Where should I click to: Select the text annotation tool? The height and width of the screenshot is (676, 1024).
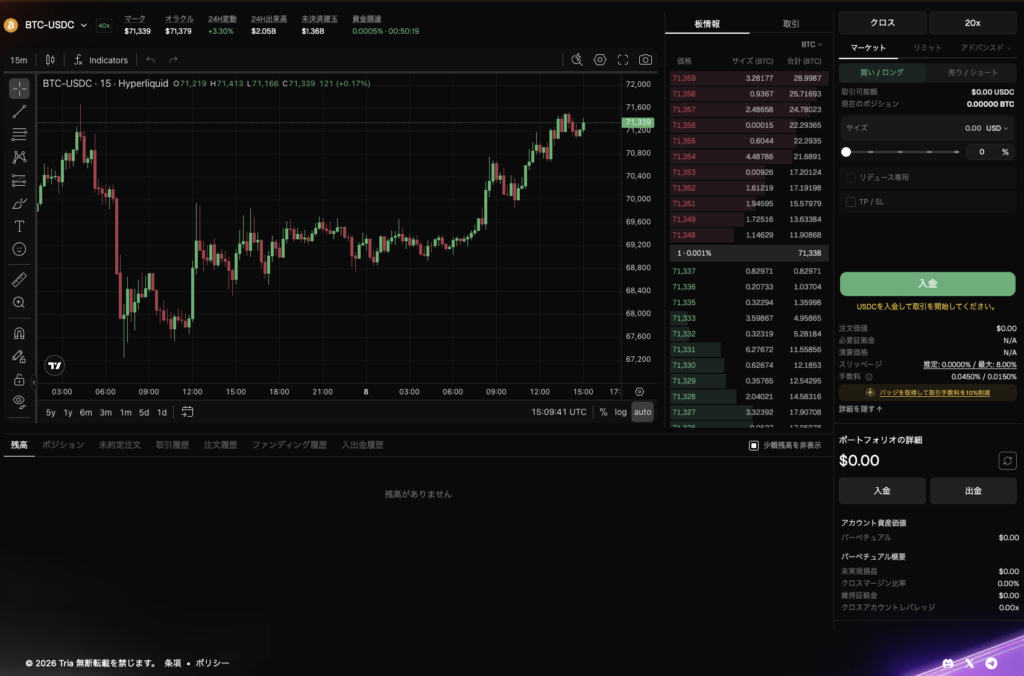coord(19,226)
